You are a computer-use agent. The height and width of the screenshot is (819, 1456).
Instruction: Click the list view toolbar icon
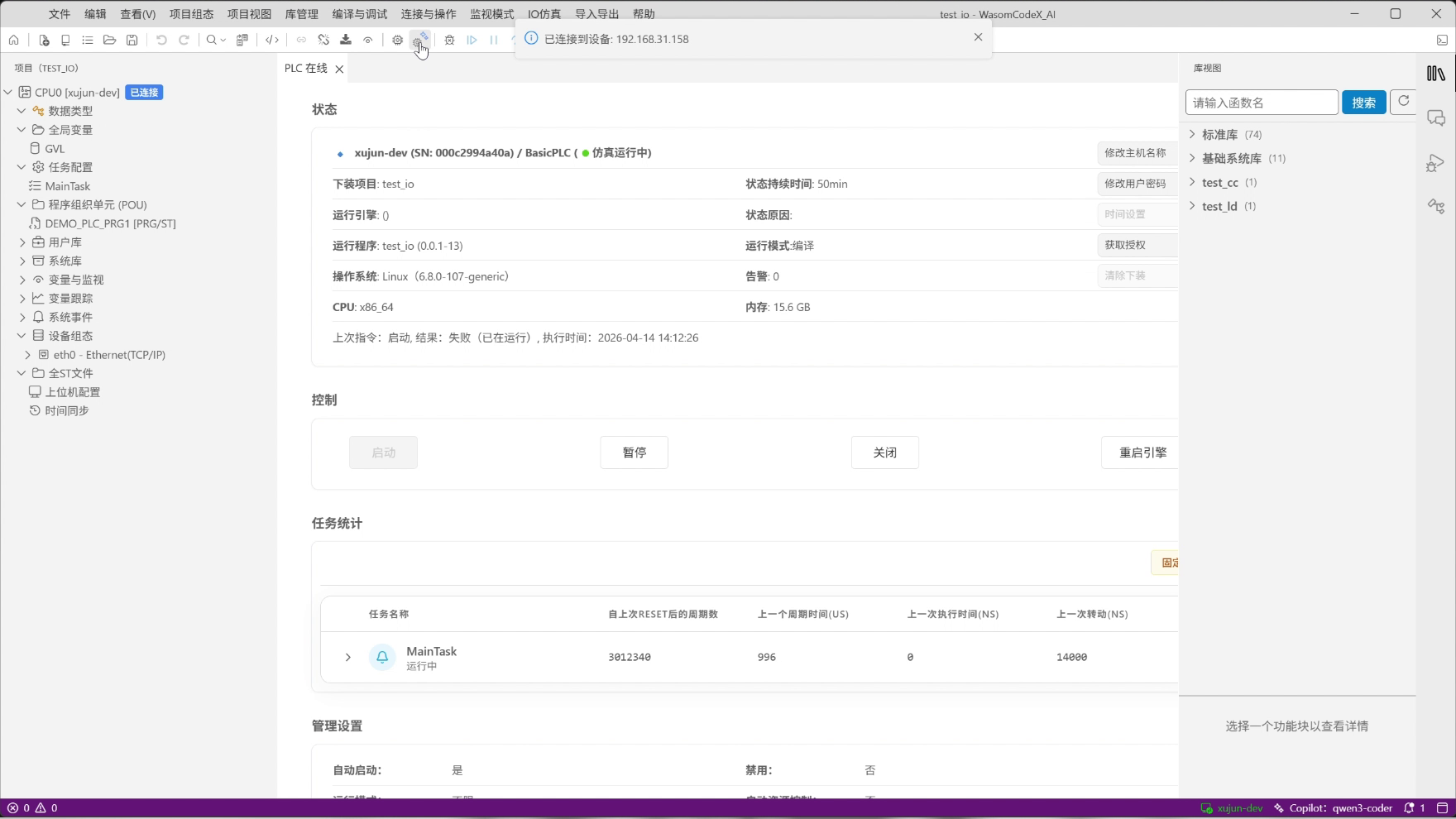coord(88,40)
